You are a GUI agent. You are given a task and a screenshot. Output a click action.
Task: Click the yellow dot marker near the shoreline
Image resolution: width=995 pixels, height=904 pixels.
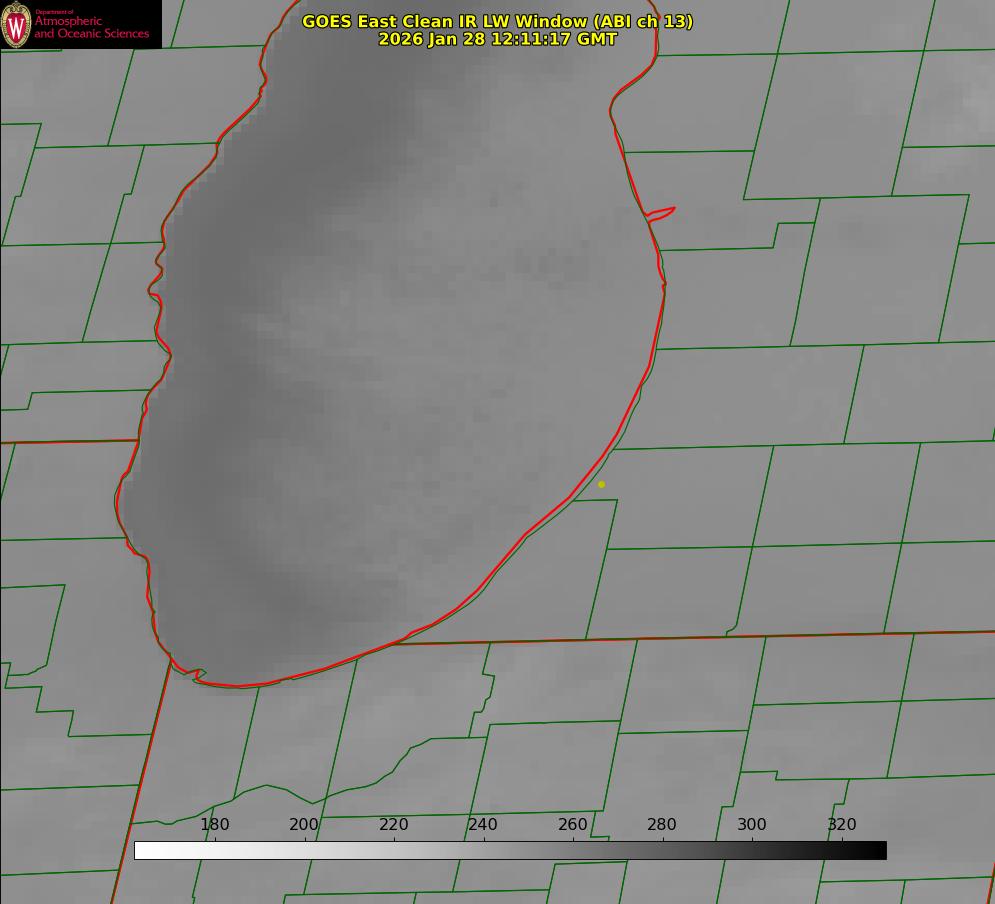[x=601, y=485]
